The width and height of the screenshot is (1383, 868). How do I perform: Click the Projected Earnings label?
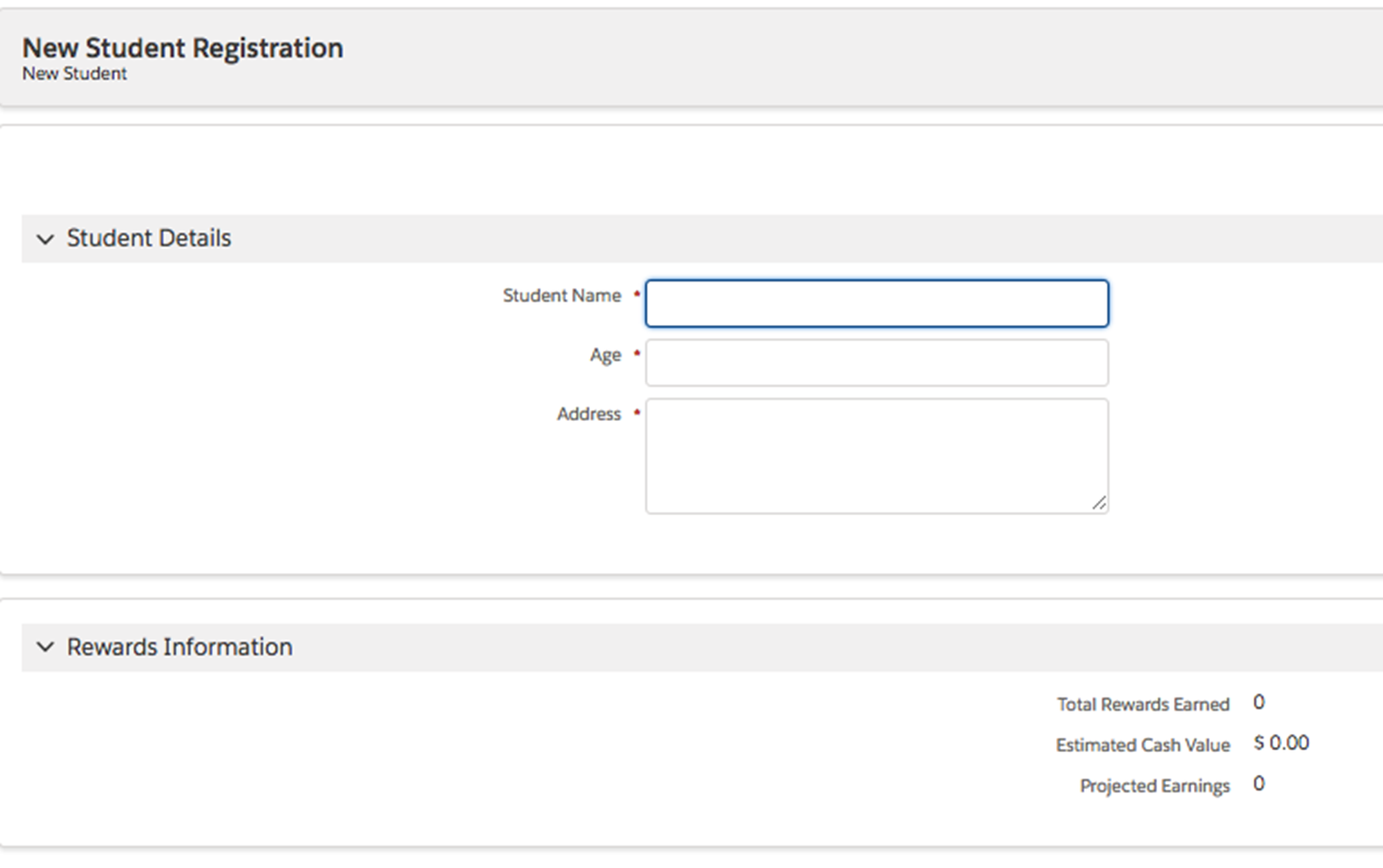click(1155, 786)
